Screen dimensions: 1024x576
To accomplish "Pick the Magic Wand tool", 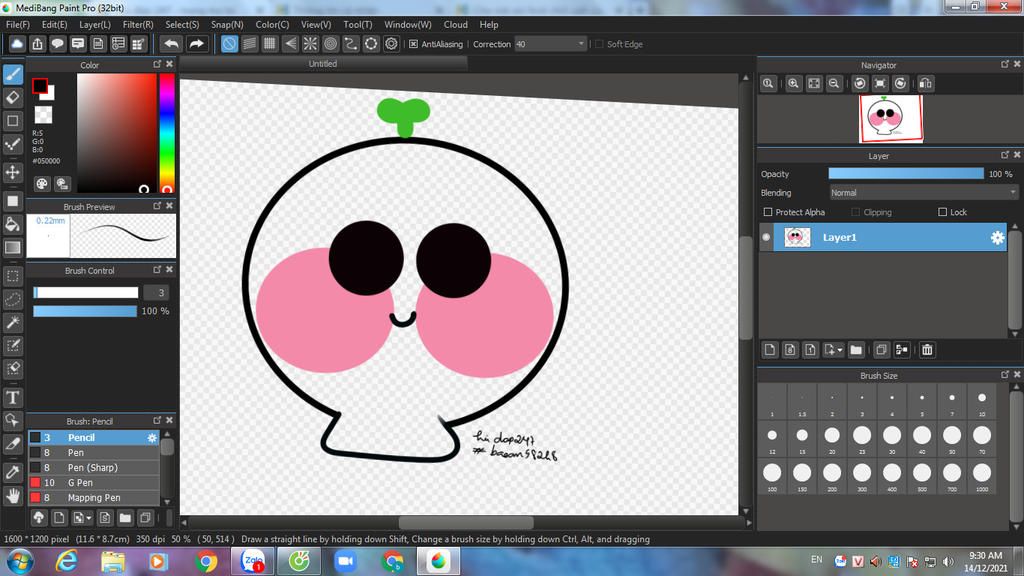I will [13, 322].
